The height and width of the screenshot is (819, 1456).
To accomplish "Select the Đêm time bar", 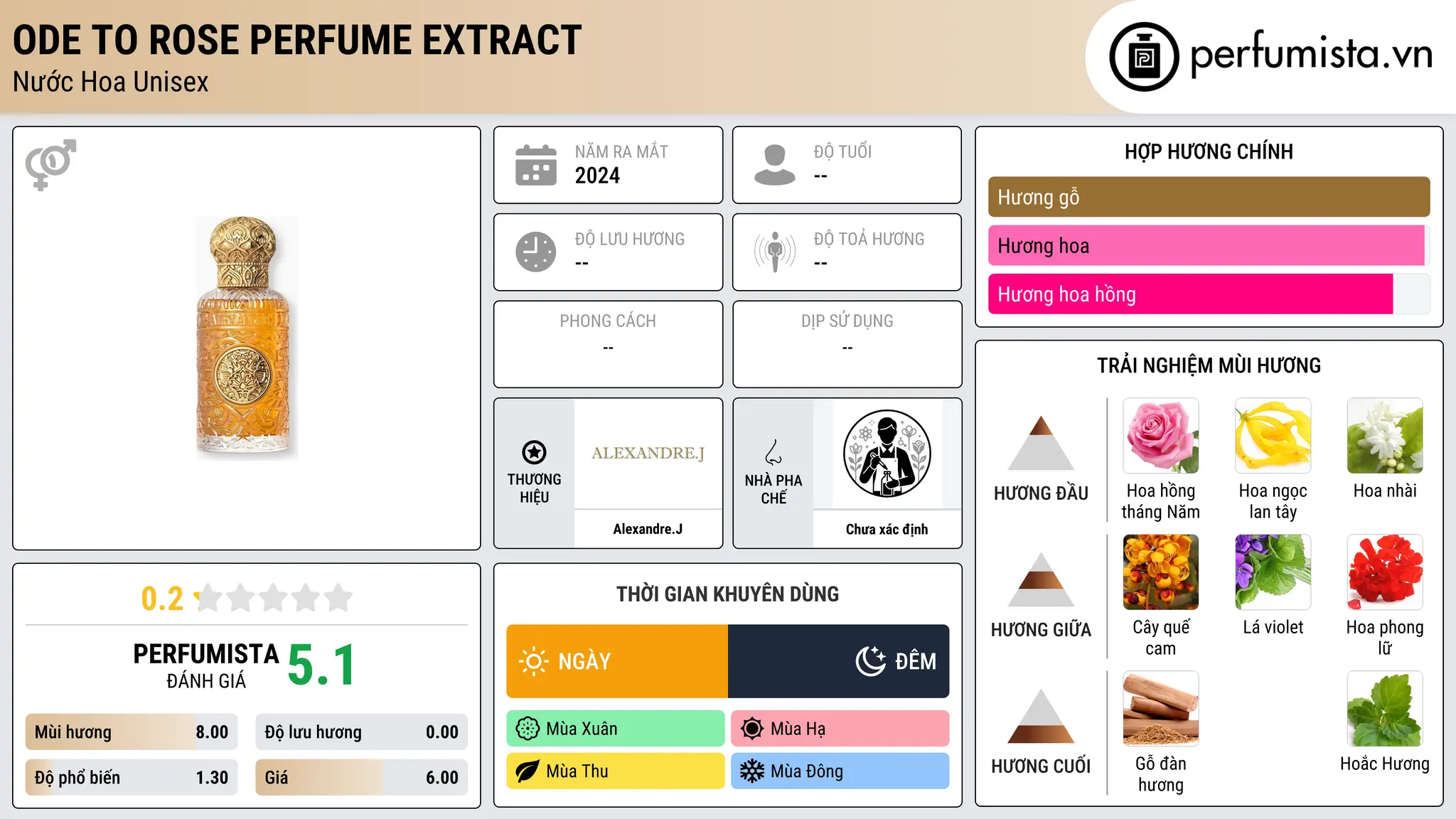I will tap(839, 661).
